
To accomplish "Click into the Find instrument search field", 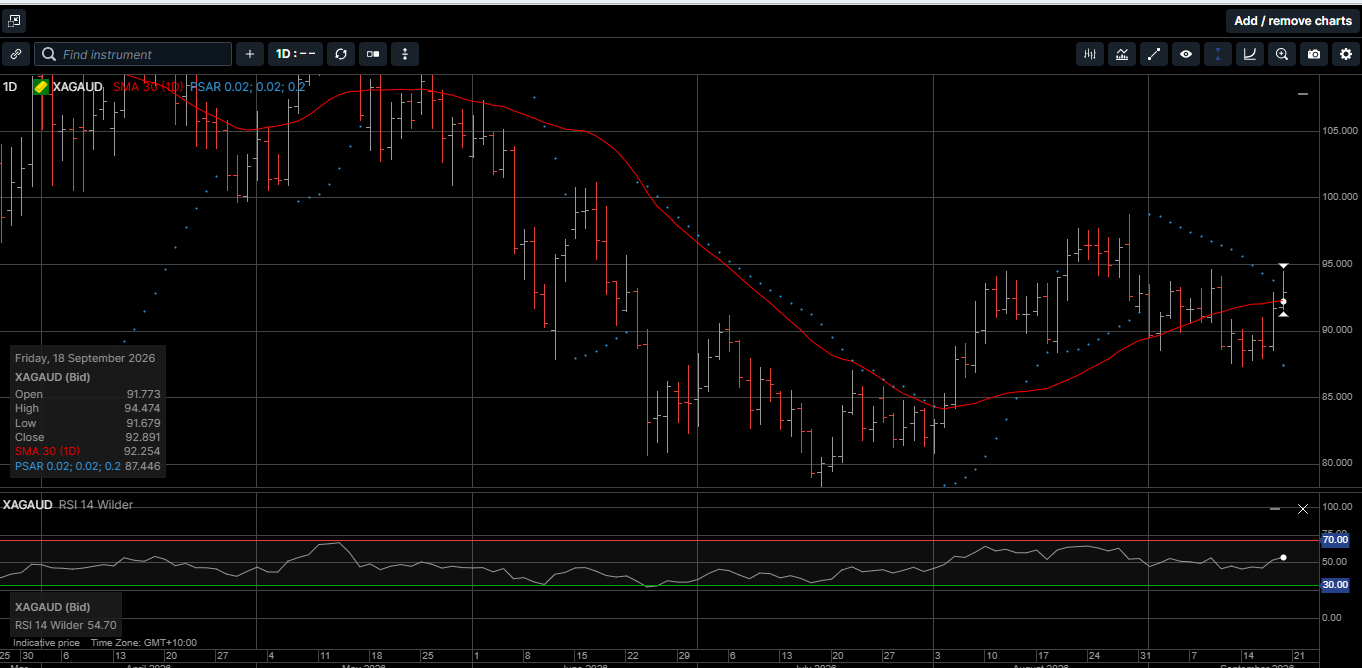I will (133, 54).
